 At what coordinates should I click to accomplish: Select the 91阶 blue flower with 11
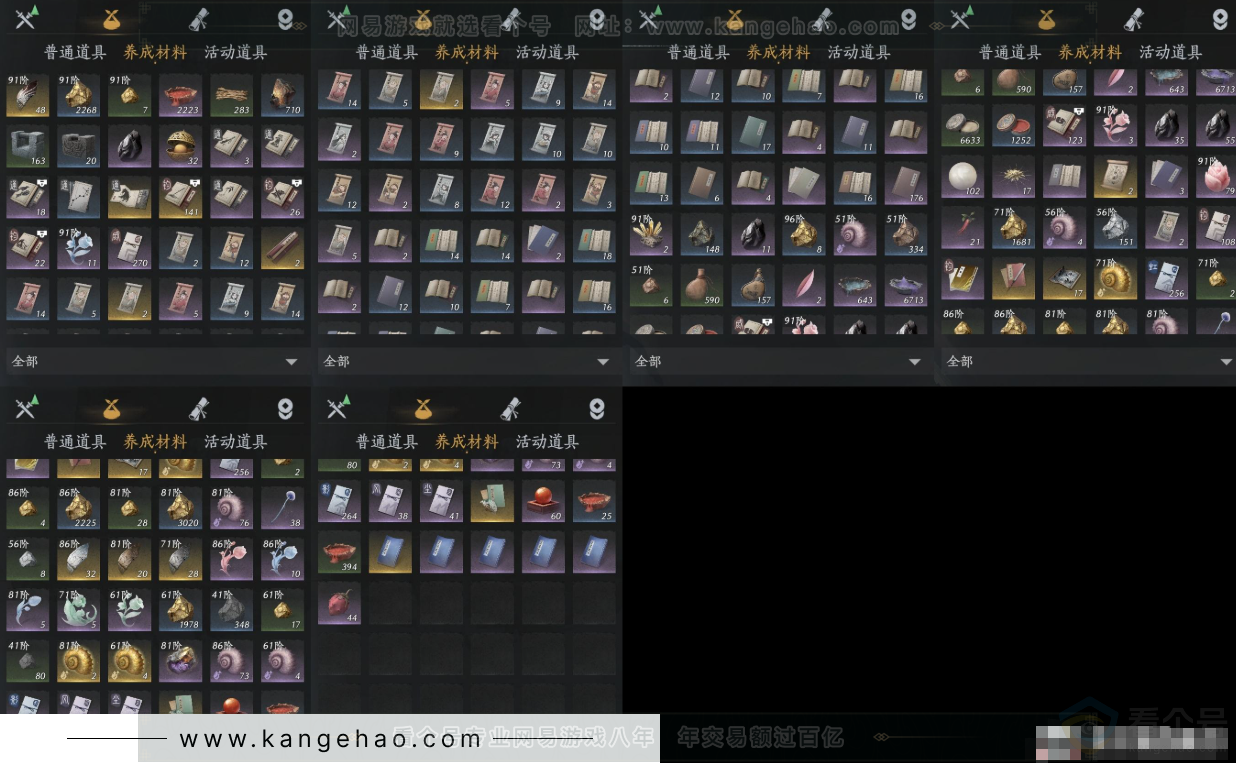coord(78,248)
